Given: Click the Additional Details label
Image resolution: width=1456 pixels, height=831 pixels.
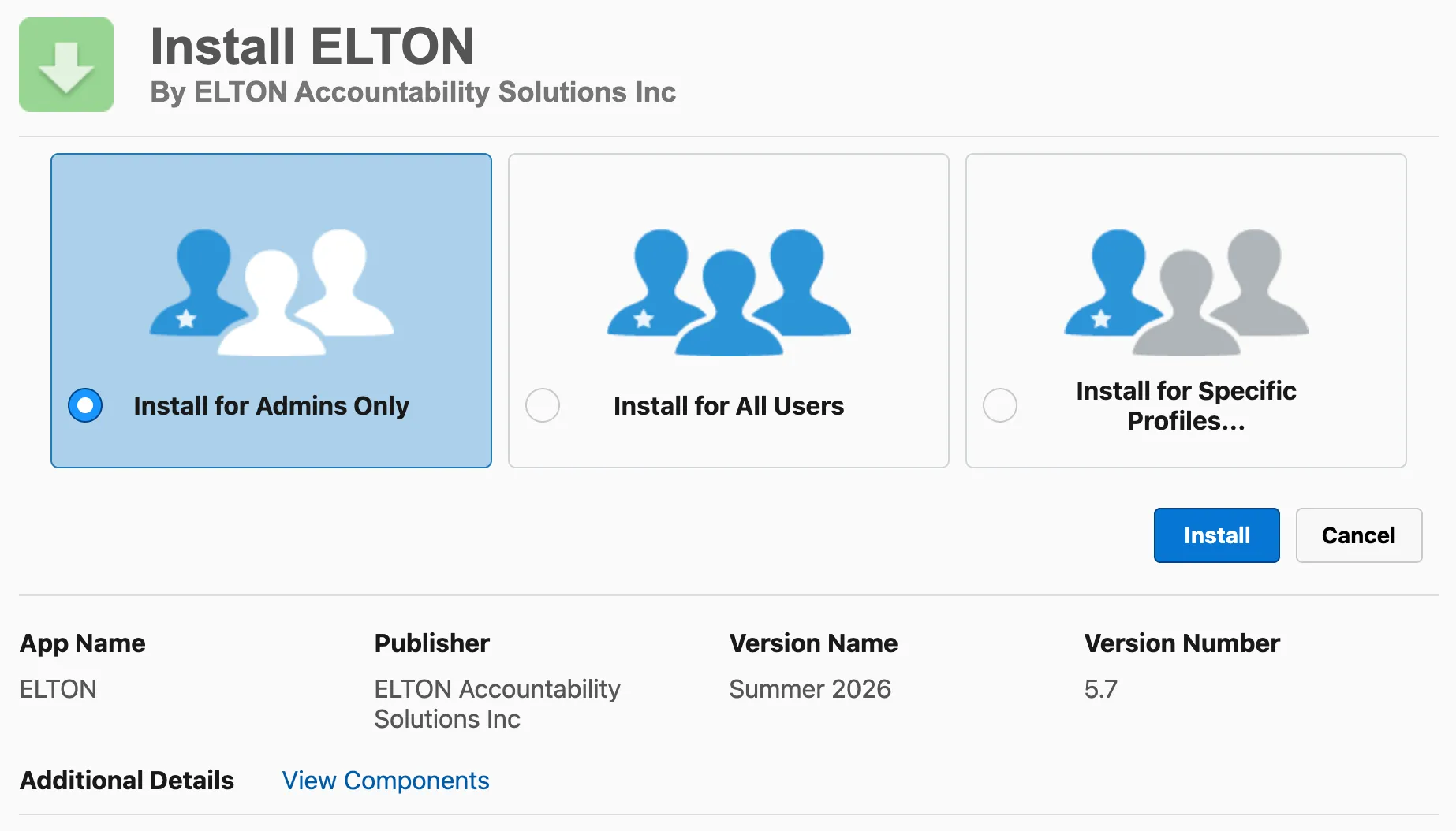Looking at the screenshot, I should click(x=127, y=781).
